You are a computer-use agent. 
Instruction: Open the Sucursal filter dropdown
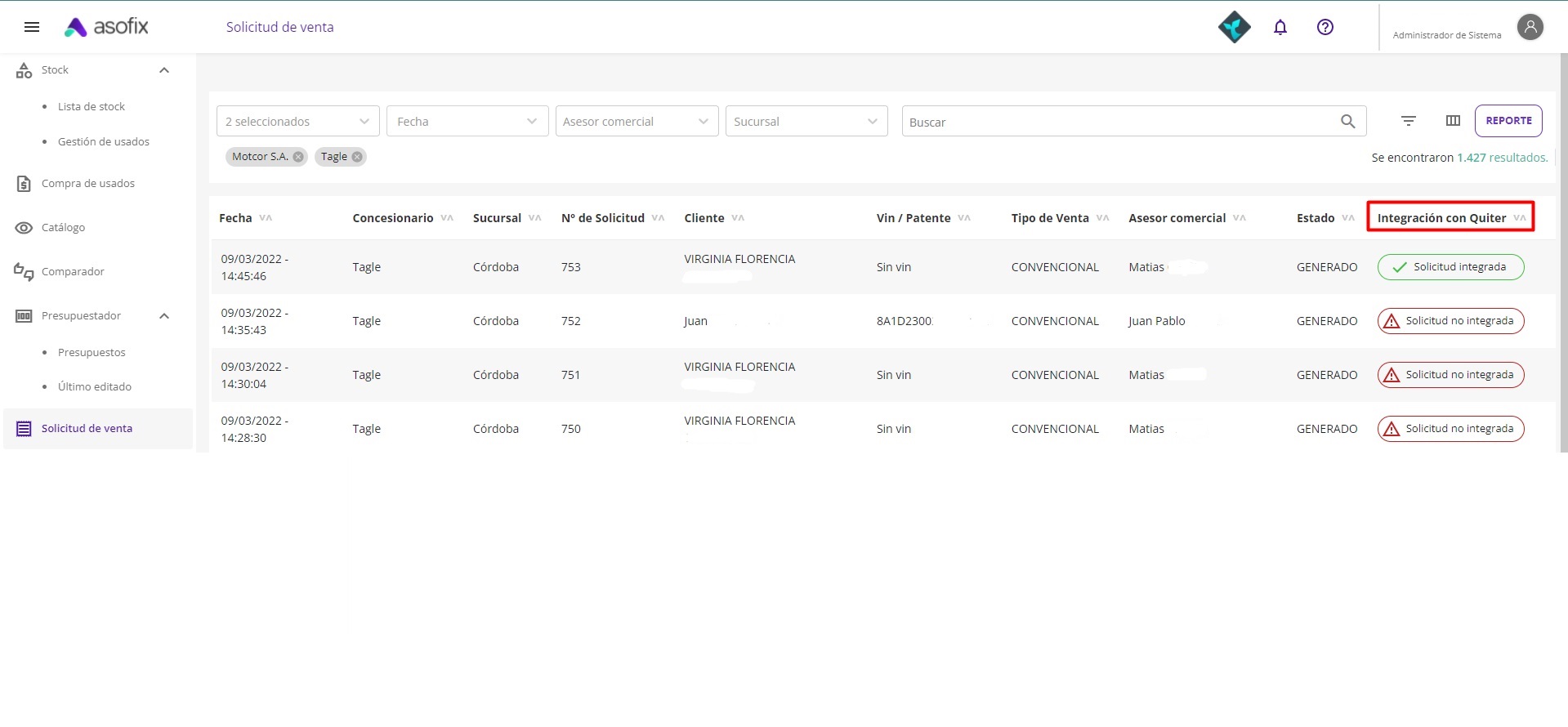tap(806, 121)
